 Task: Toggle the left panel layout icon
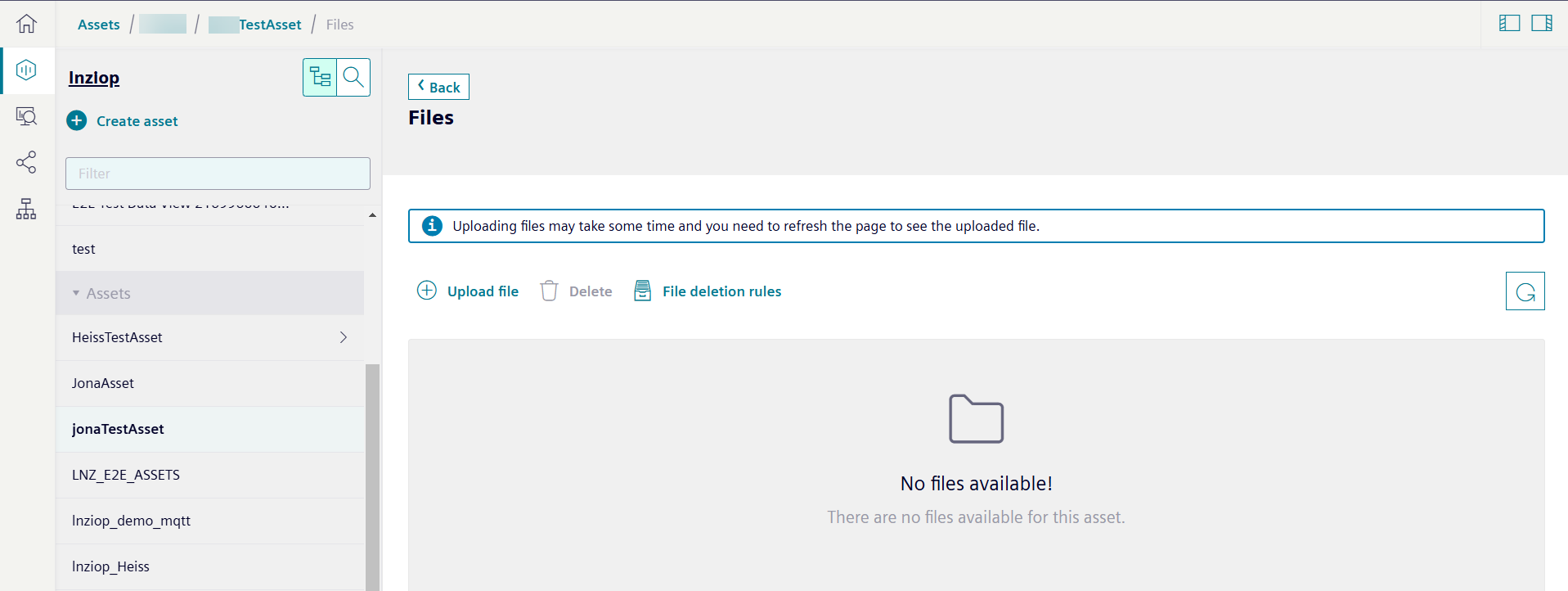tap(1509, 23)
